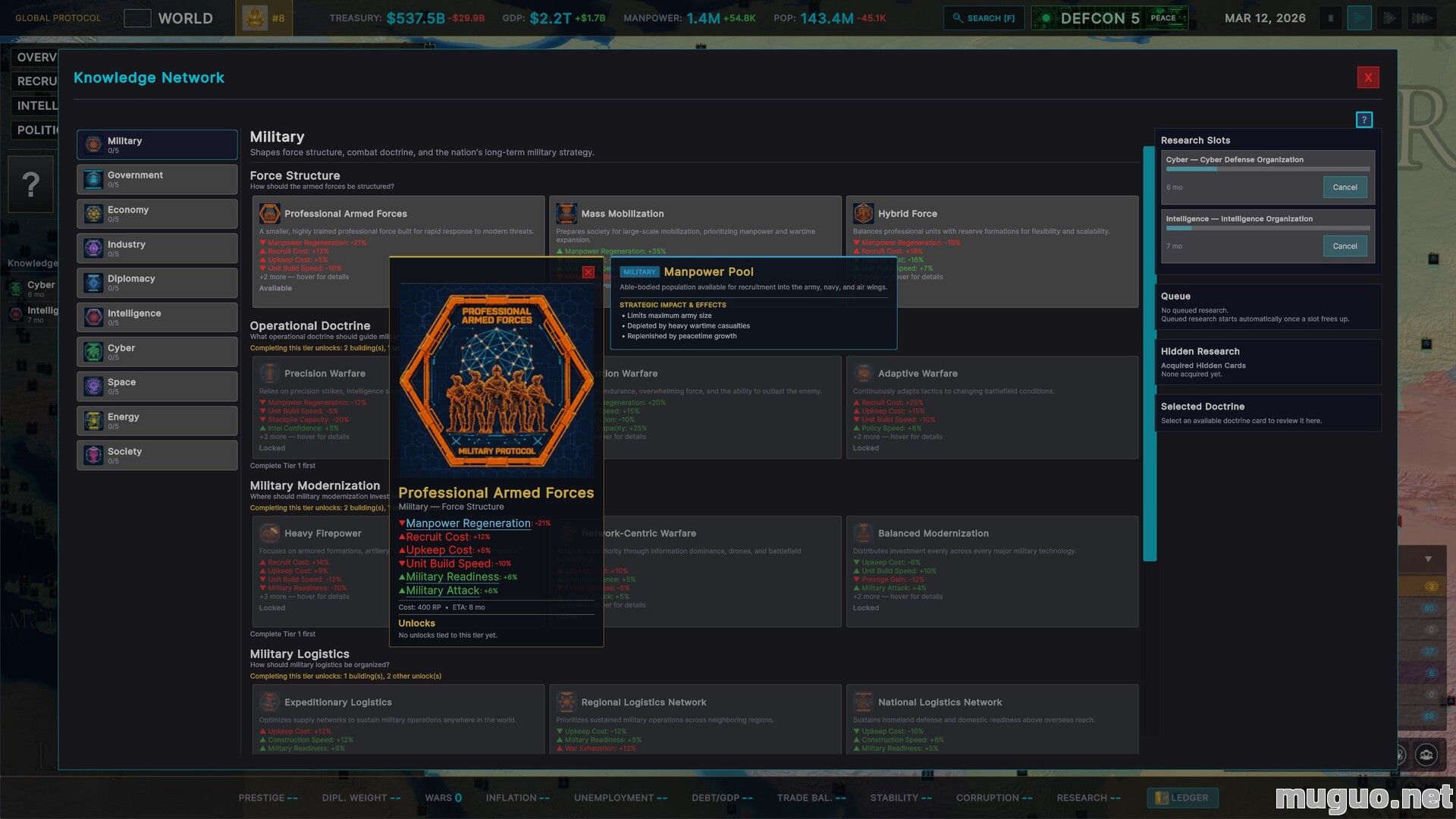Click the Cyber Defense Organization progress bar
The image size is (1456, 819).
coord(1268,169)
